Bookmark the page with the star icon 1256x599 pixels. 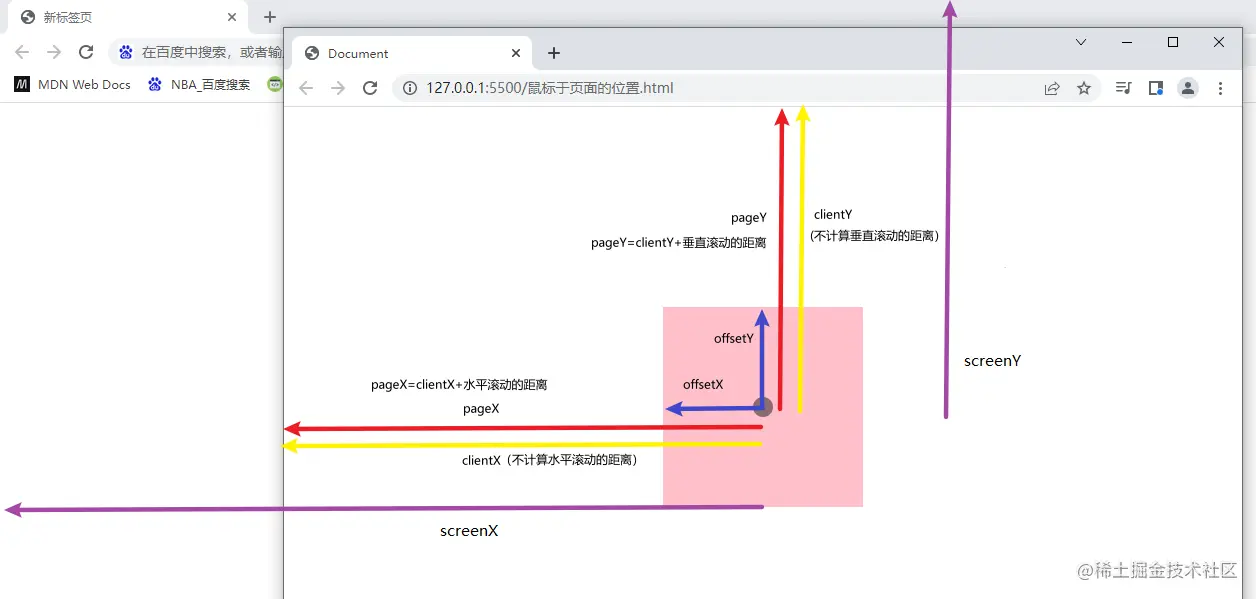click(x=1085, y=88)
